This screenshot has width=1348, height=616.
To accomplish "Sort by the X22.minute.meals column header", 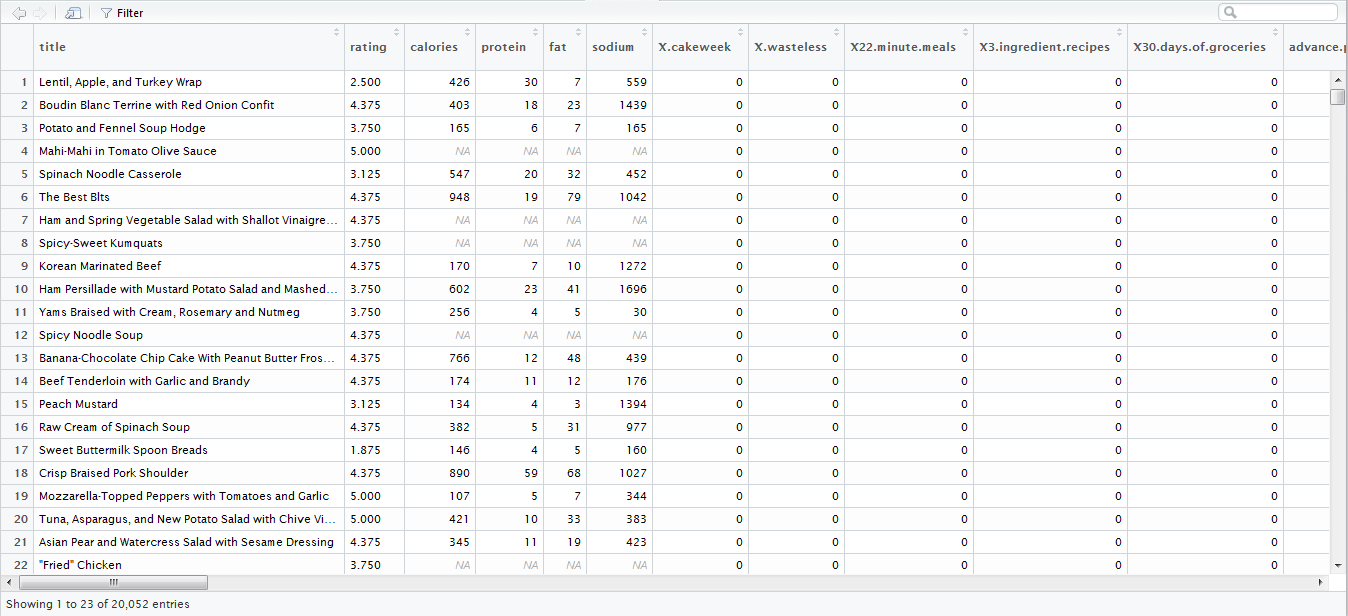I will pos(909,47).
